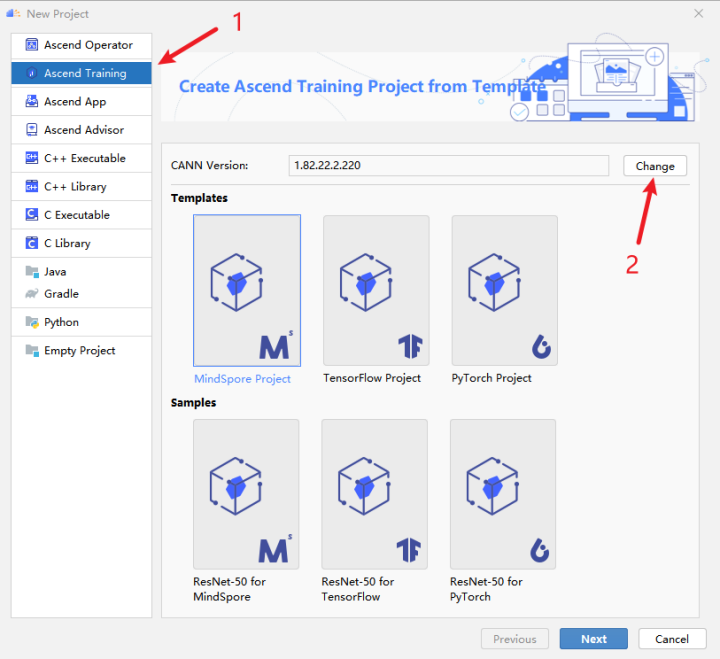720x659 pixels.
Task: Click Next to continue
Action: 594,639
